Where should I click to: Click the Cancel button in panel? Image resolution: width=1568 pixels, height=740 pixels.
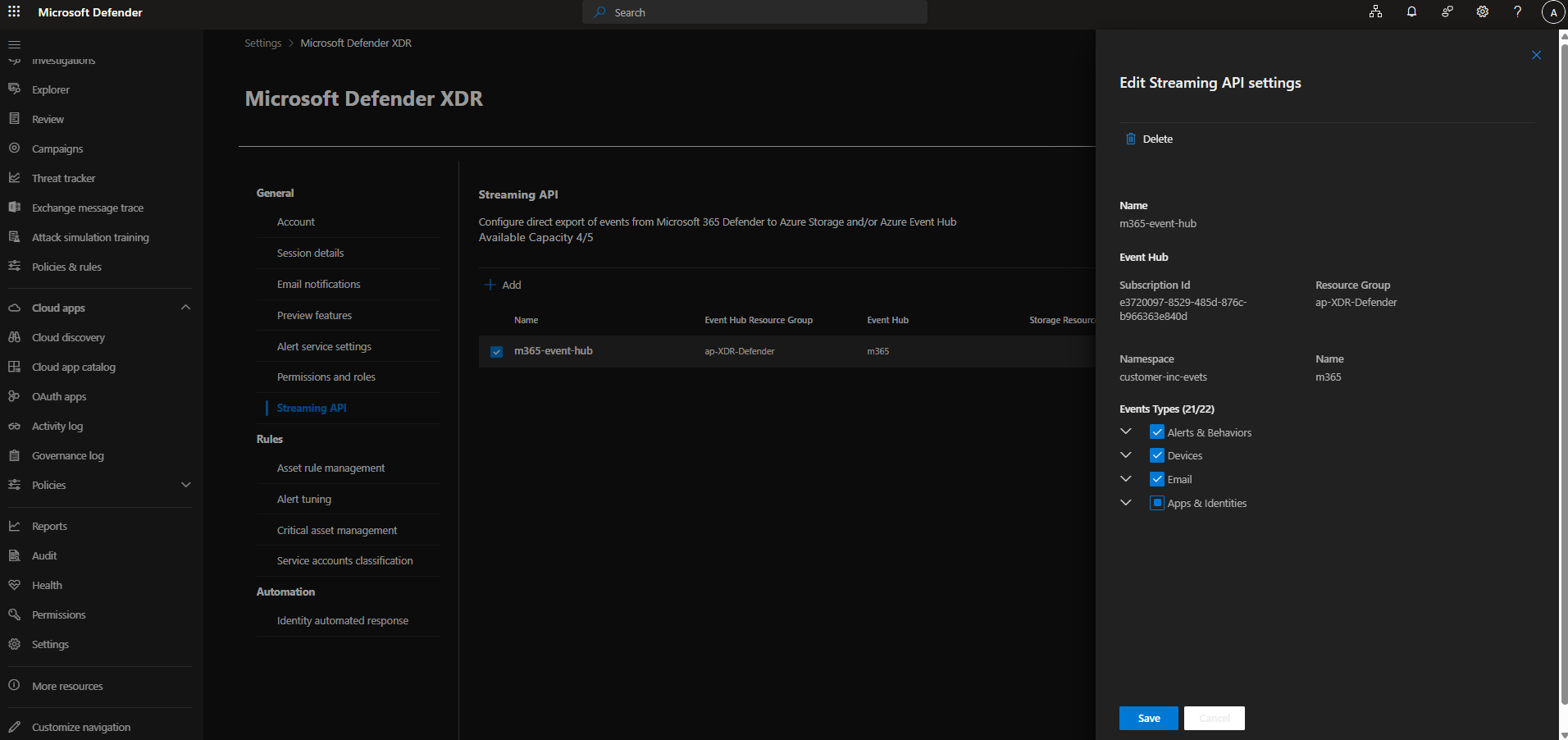(1215, 718)
